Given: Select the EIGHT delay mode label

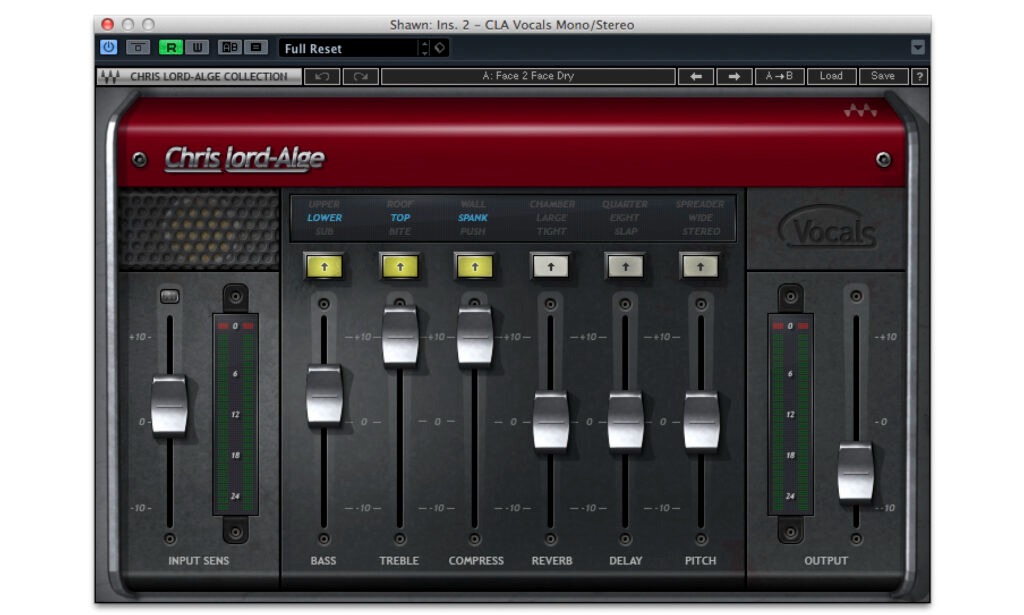Looking at the screenshot, I should click(x=625, y=218).
